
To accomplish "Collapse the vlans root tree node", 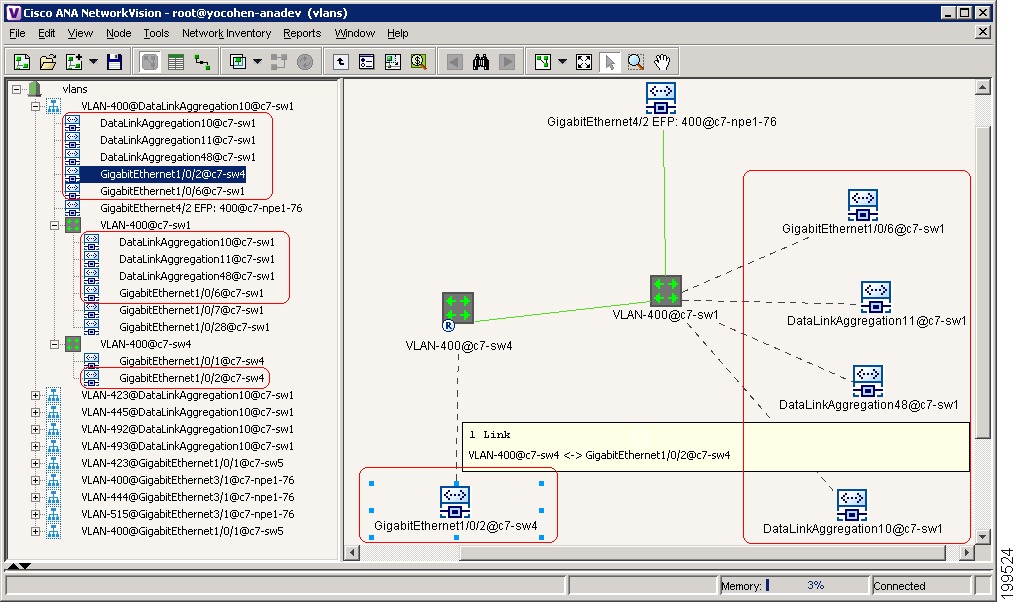I will [x=16, y=89].
